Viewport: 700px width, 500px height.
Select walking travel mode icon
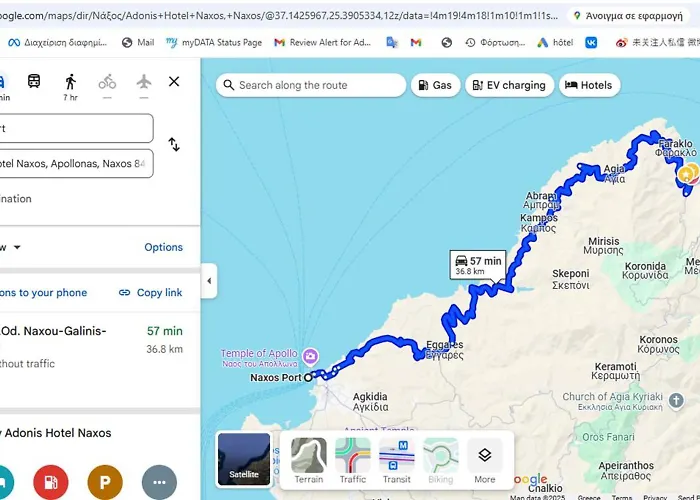click(x=70, y=82)
